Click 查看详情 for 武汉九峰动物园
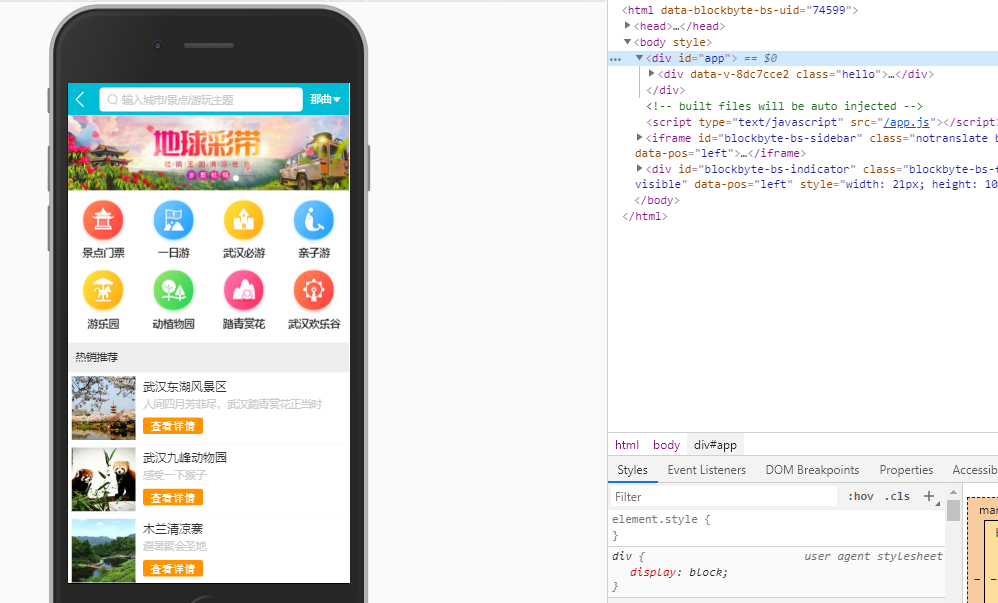 click(x=173, y=497)
